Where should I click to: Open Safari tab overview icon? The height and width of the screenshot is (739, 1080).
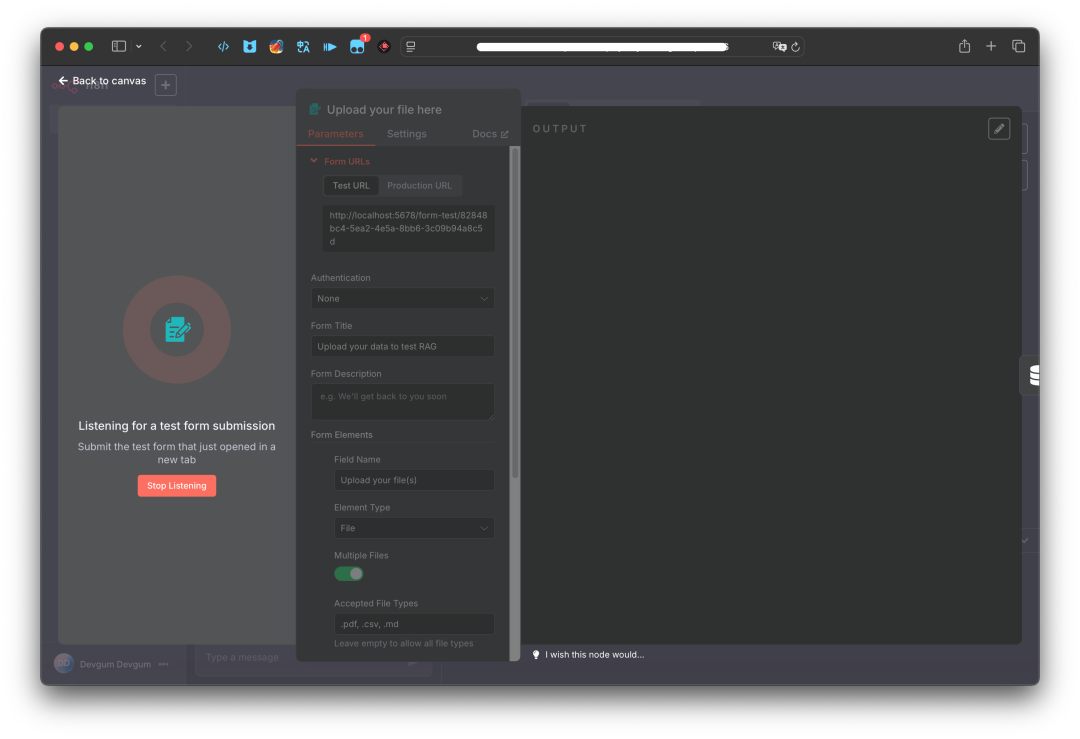[x=1018, y=46]
